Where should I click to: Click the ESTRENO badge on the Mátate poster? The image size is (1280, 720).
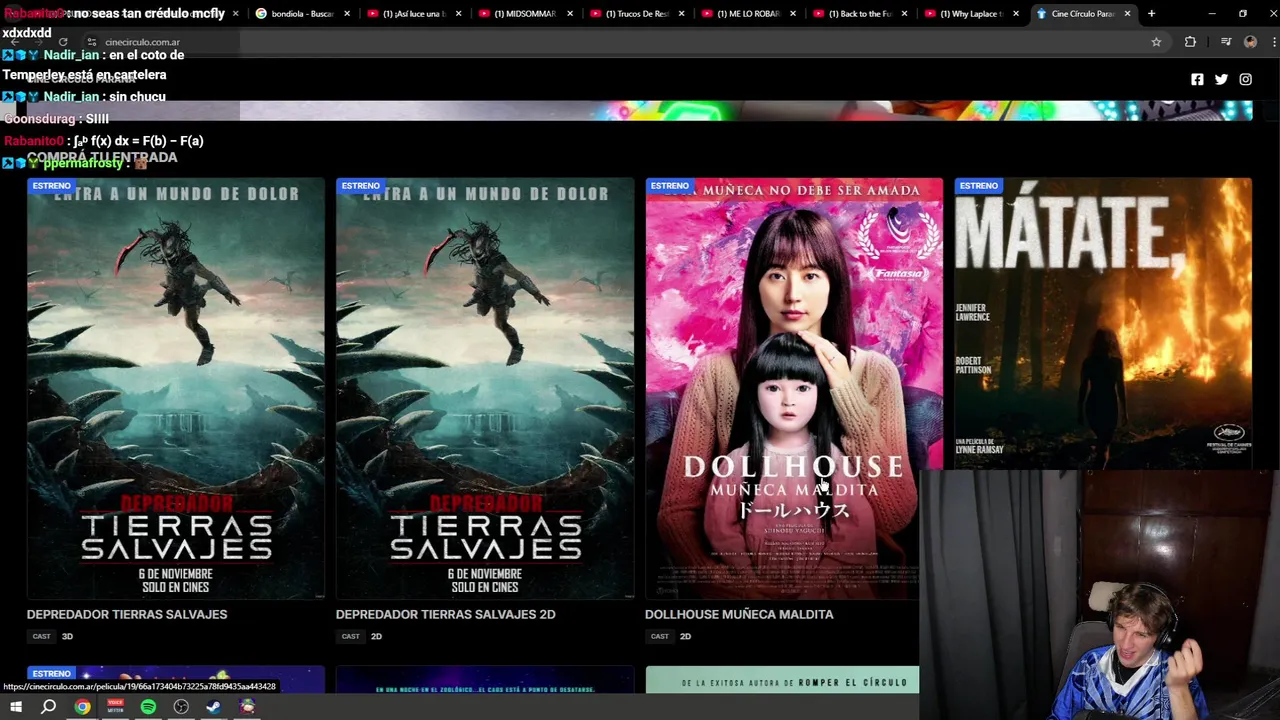[978, 185]
